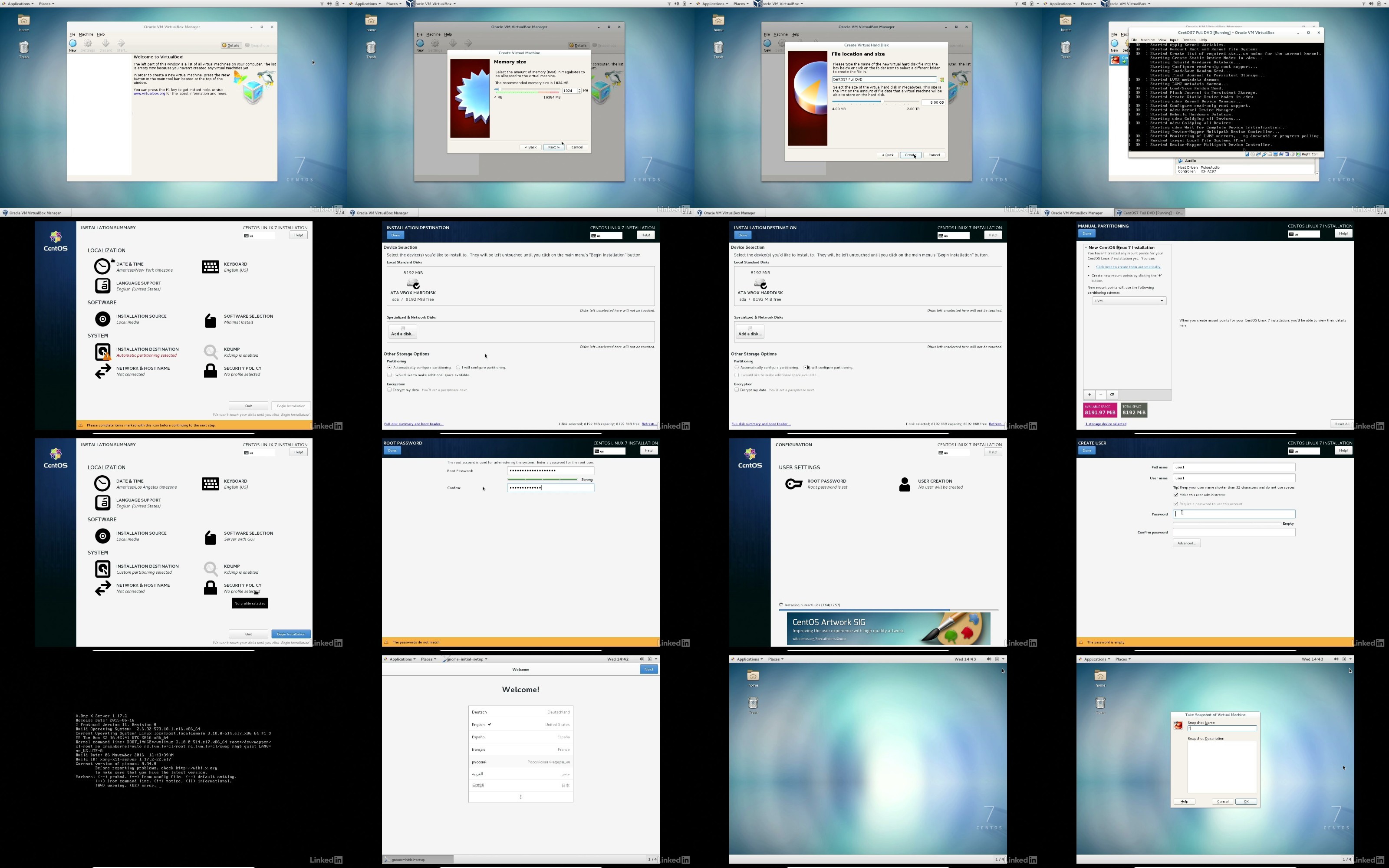Click the plus button to add a mount point
Screen dimensions: 1389x868
1089,395
